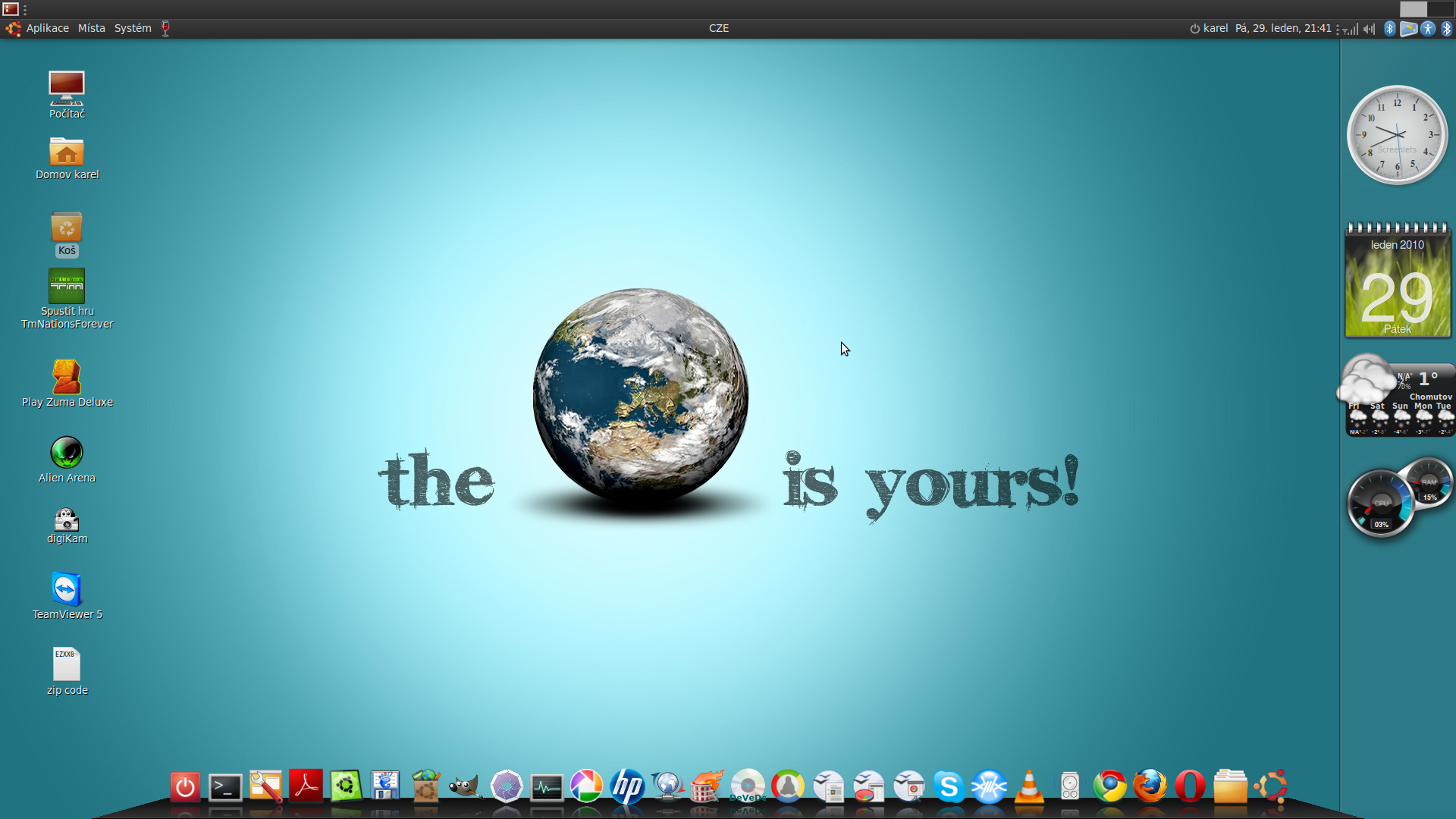The width and height of the screenshot is (1456, 819).
Task: Launch Skype from the dock
Action: [949, 786]
